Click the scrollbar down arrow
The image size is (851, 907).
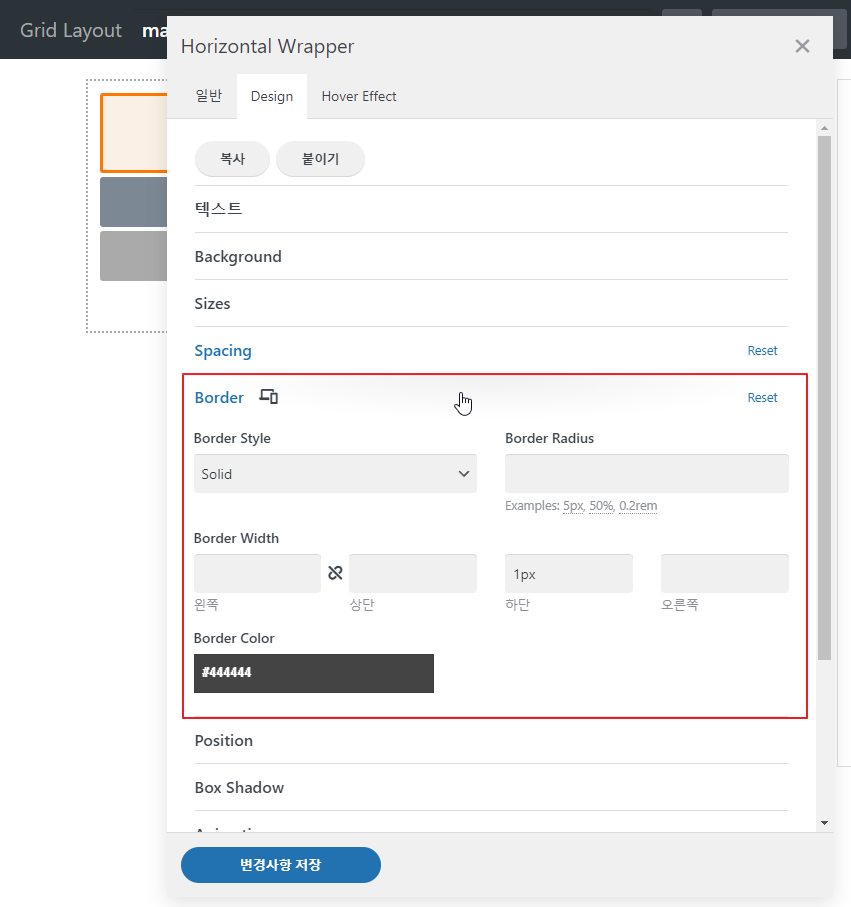coord(824,823)
